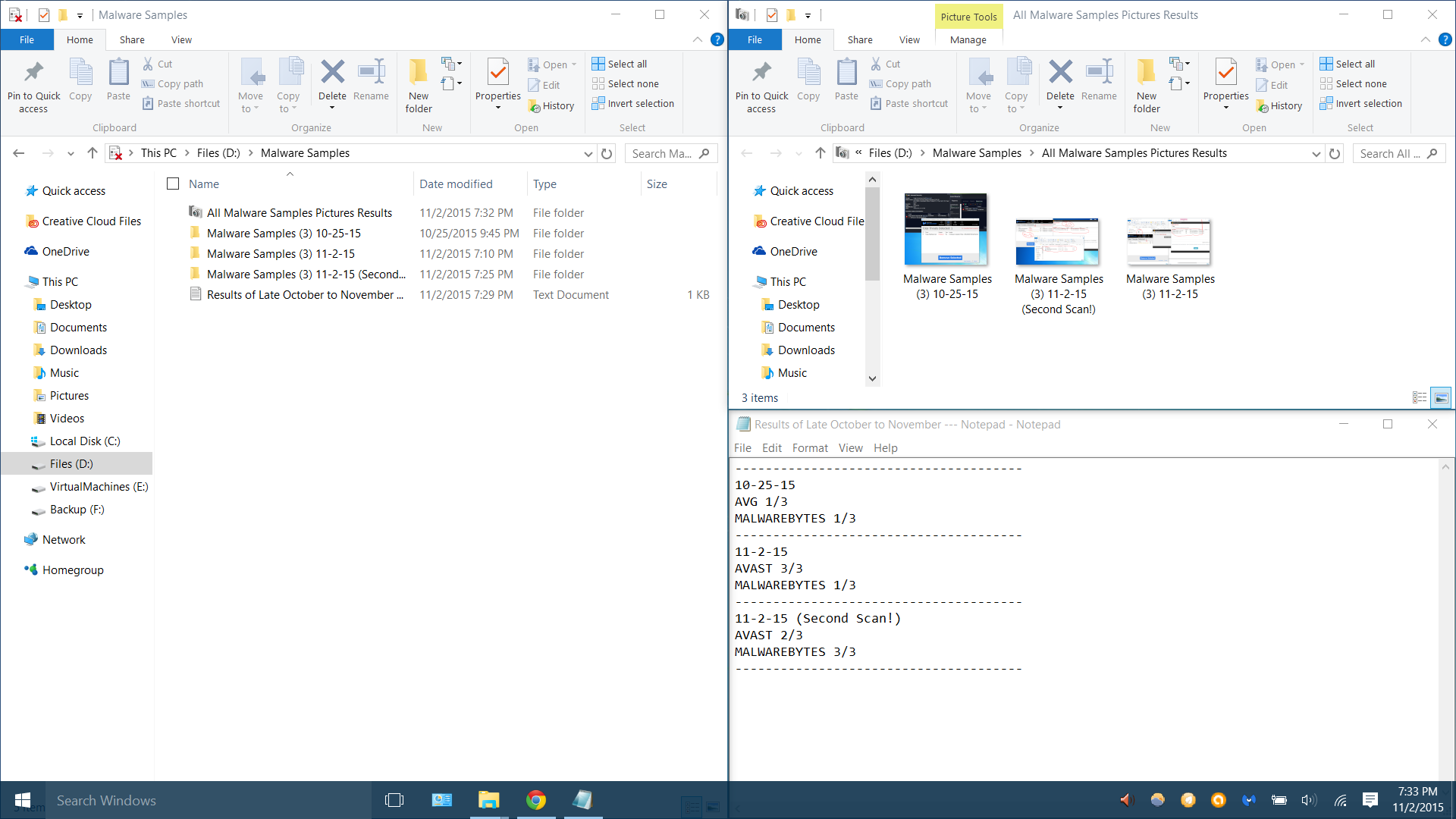The image size is (1456, 819).
Task: Tick the select-all checkbox beside Name column
Action: click(x=173, y=184)
